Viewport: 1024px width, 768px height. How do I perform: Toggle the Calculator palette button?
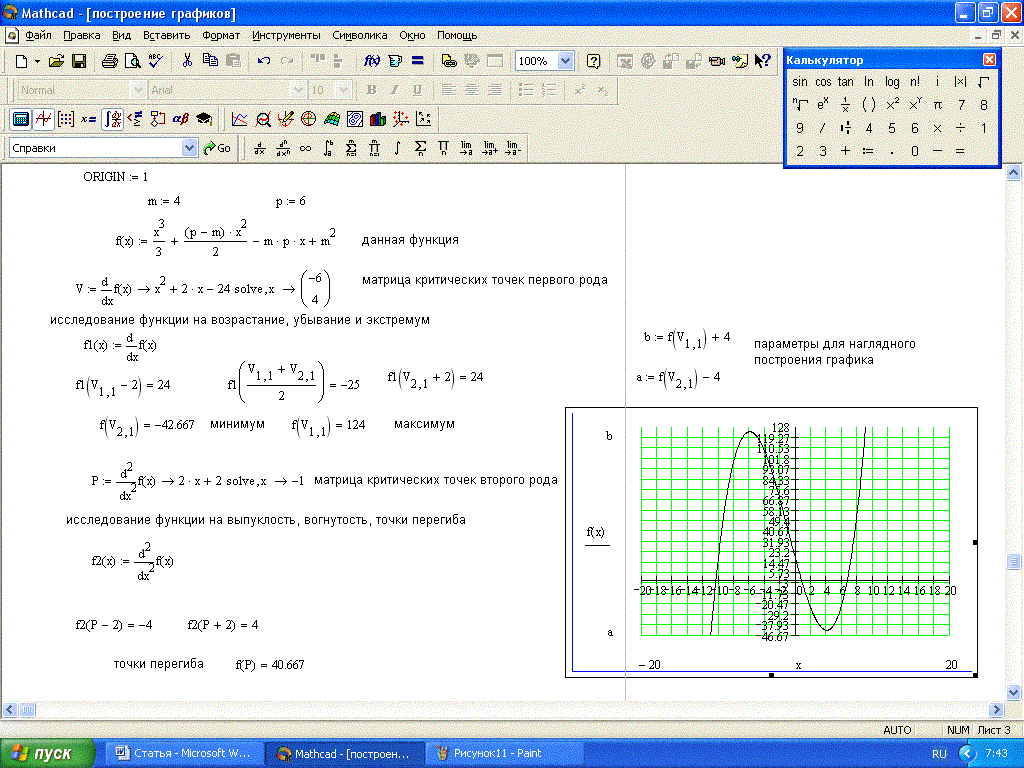(x=20, y=119)
